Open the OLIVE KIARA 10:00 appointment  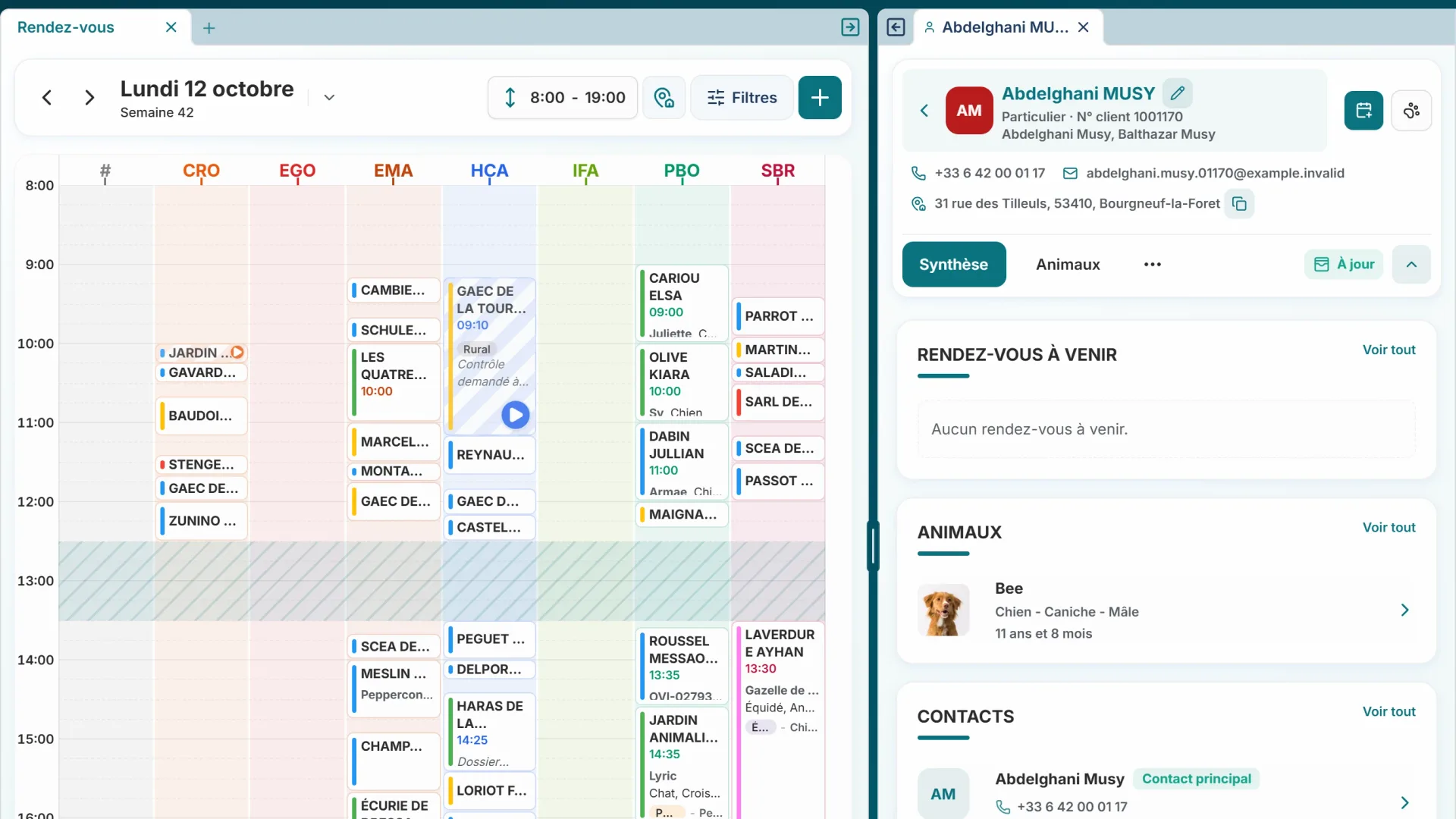tap(682, 382)
